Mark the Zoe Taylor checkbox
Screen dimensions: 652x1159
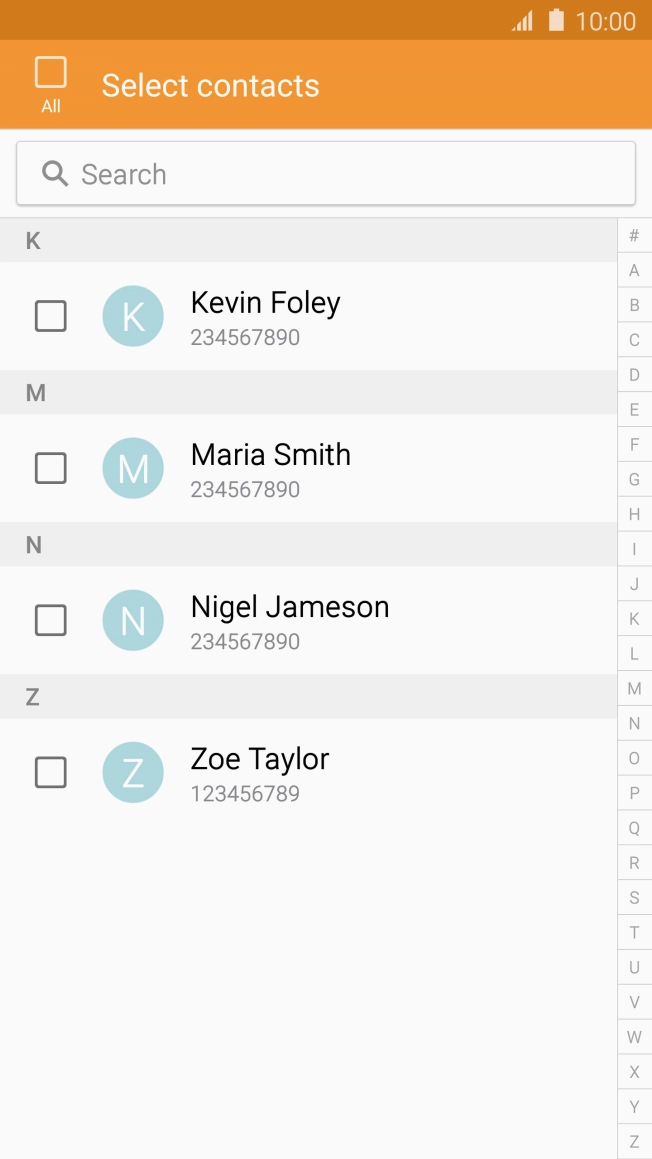tap(51, 772)
